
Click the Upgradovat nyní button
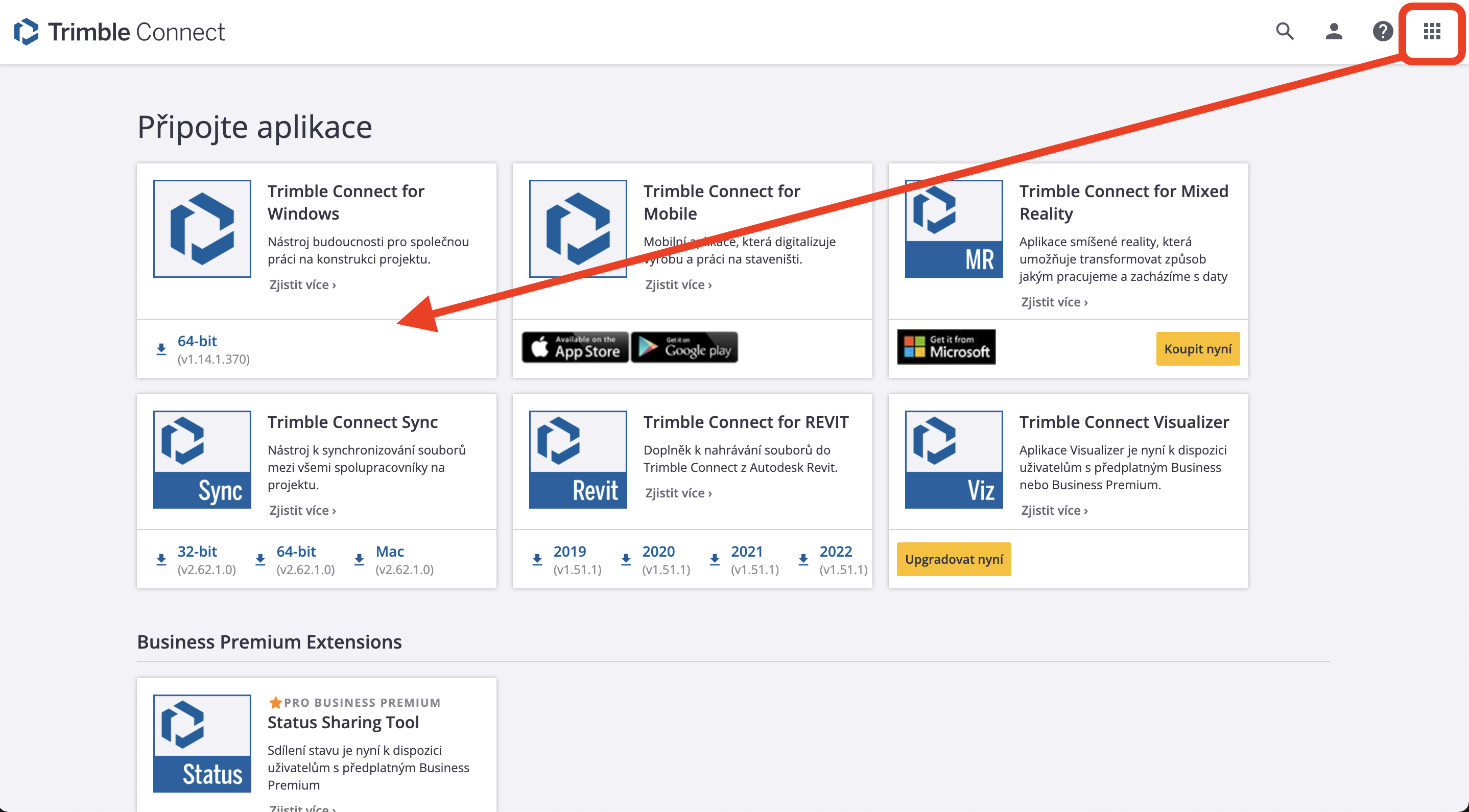954,559
